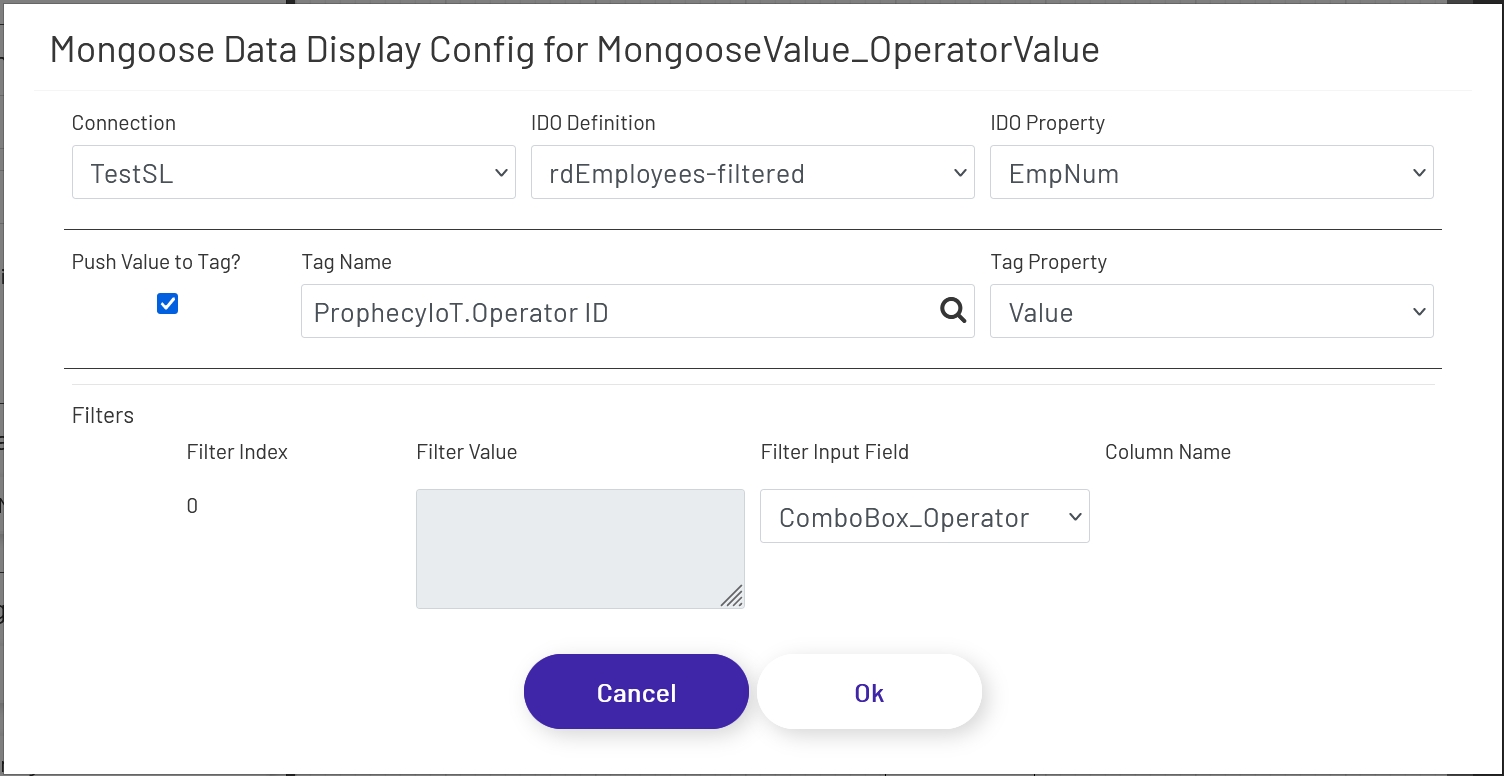Image resolution: width=1504 pixels, height=776 pixels.
Task: Open the ComboBox_Operator filter input dropdown
Action: coord(924,516)
